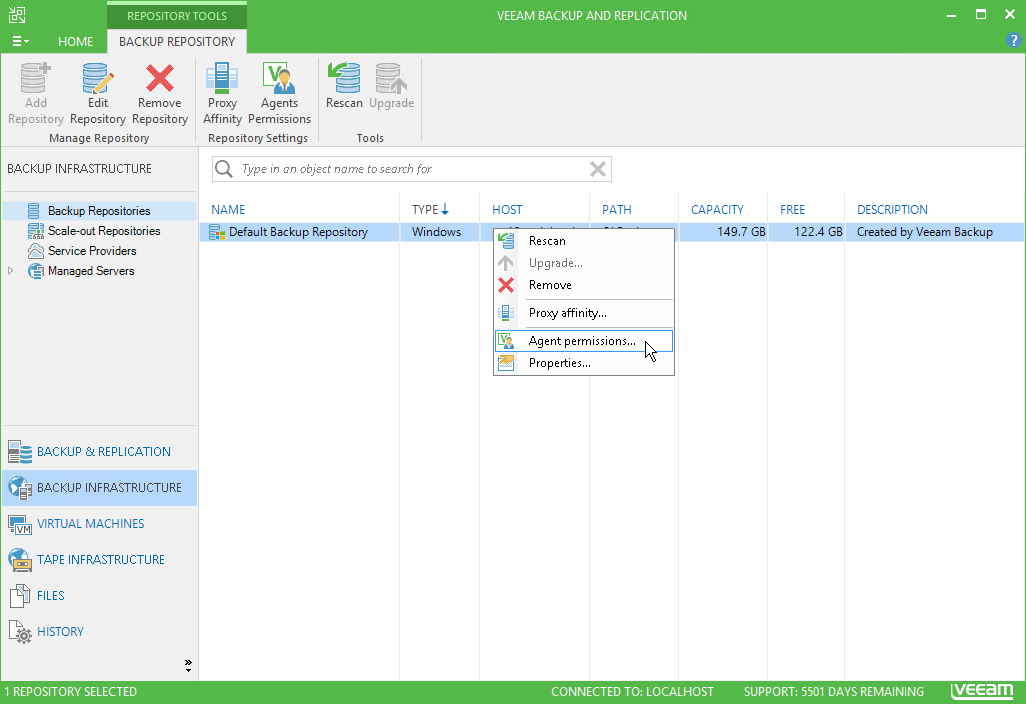Choose Properties... in the context menu

[584, 363]
